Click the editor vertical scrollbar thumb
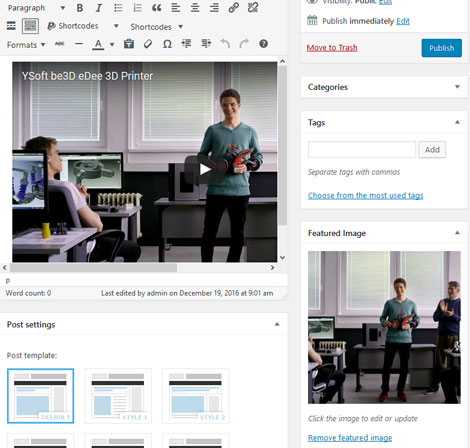 click(x=282, y=145)
